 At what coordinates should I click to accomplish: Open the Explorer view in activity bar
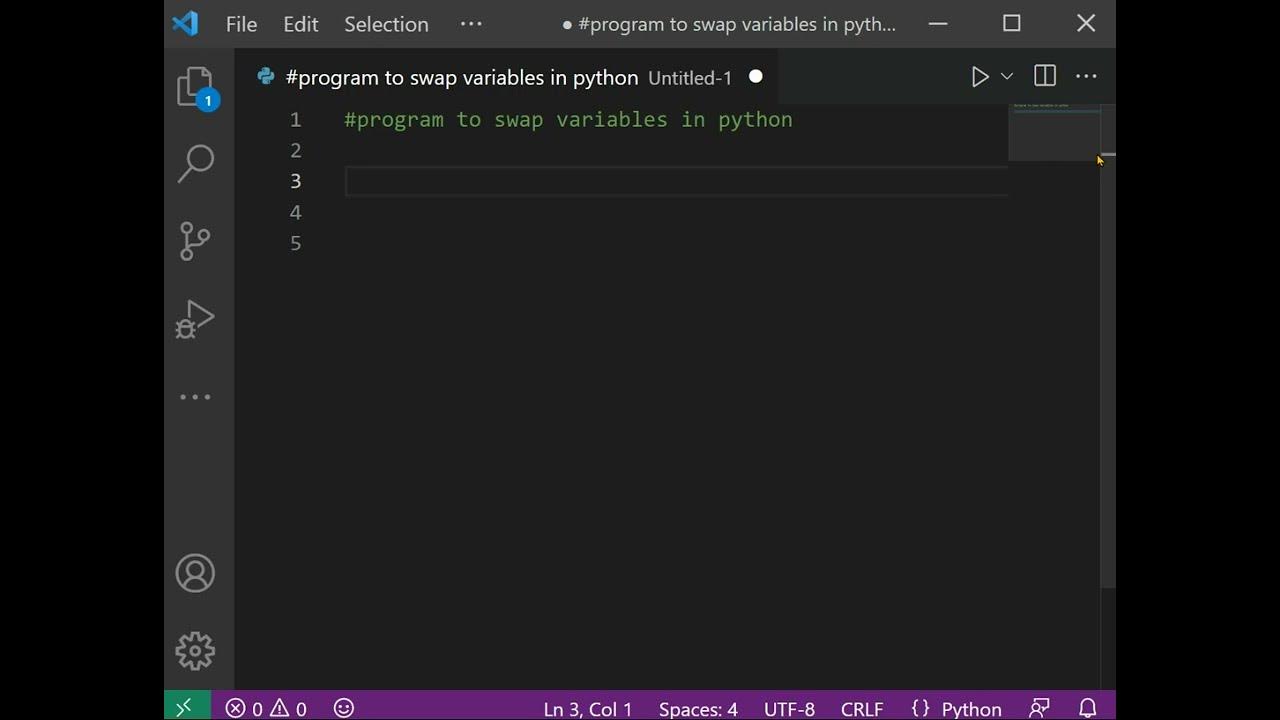click(195, 87)
